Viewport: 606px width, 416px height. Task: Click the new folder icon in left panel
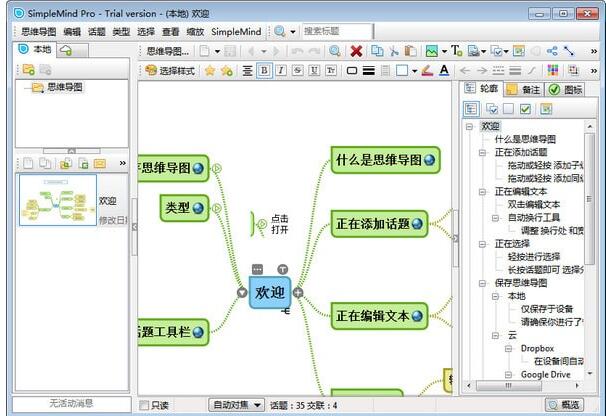click(x=29, y=70)
